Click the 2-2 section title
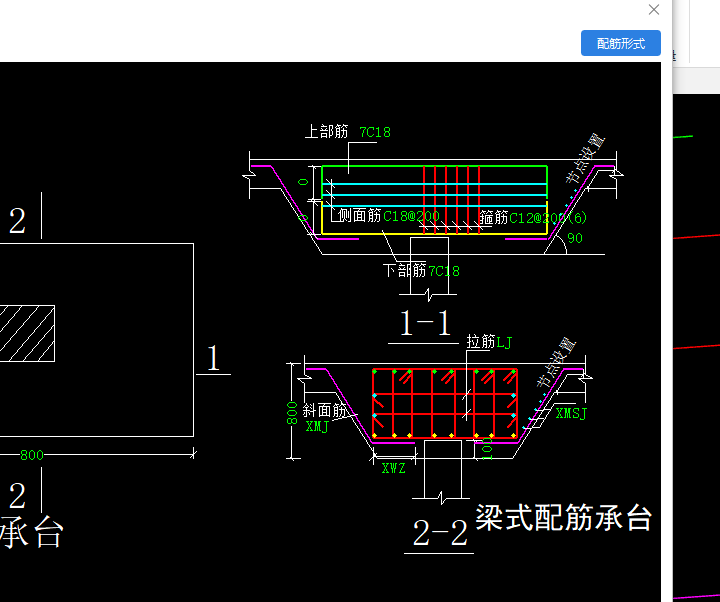Viewport: 720px width, 602px height. point(440,533)
